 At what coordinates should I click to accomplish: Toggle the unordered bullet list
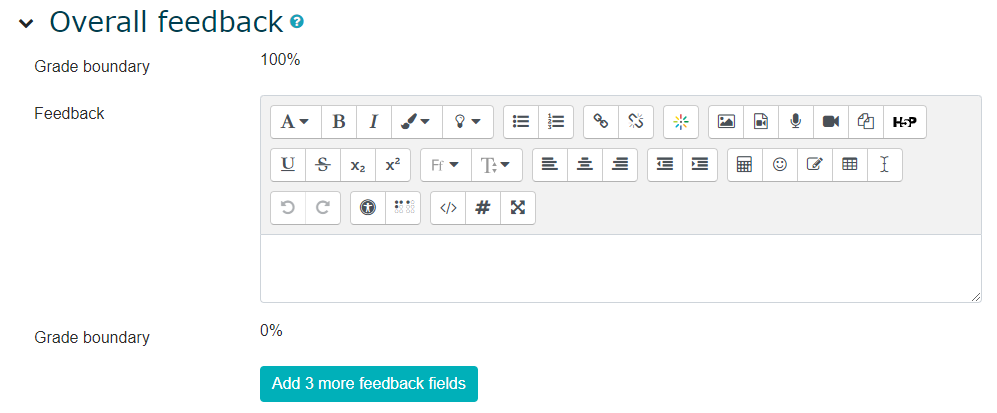tap(521, 122)
